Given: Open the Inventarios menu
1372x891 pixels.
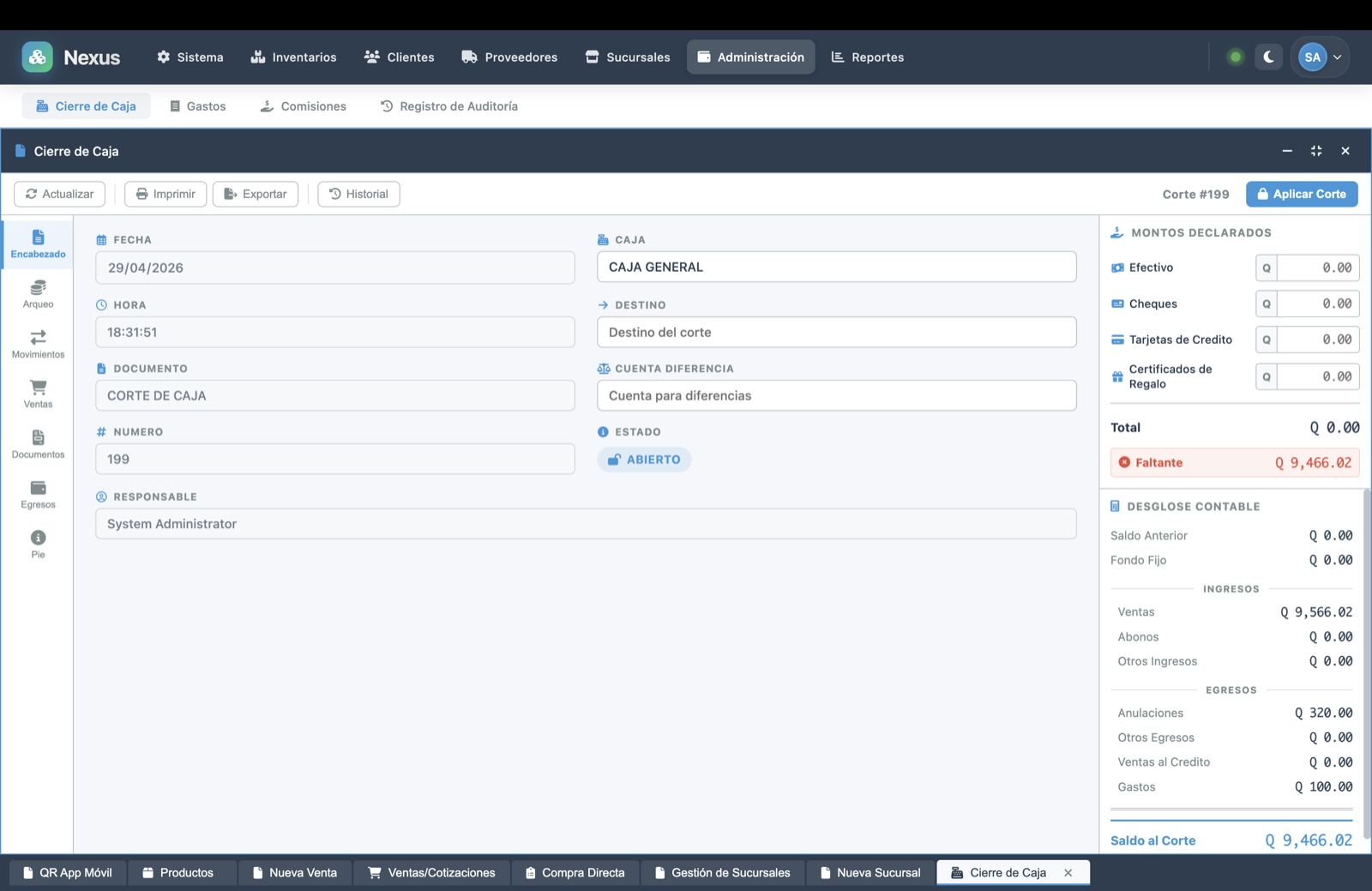Looking at the screenshot, I should [293, 57].
